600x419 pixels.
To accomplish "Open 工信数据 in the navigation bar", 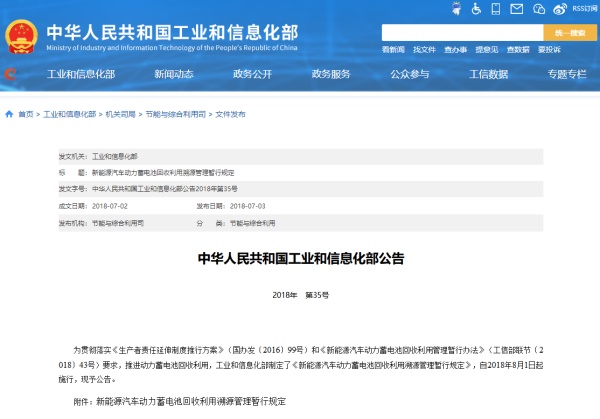I will click(488, 74).
